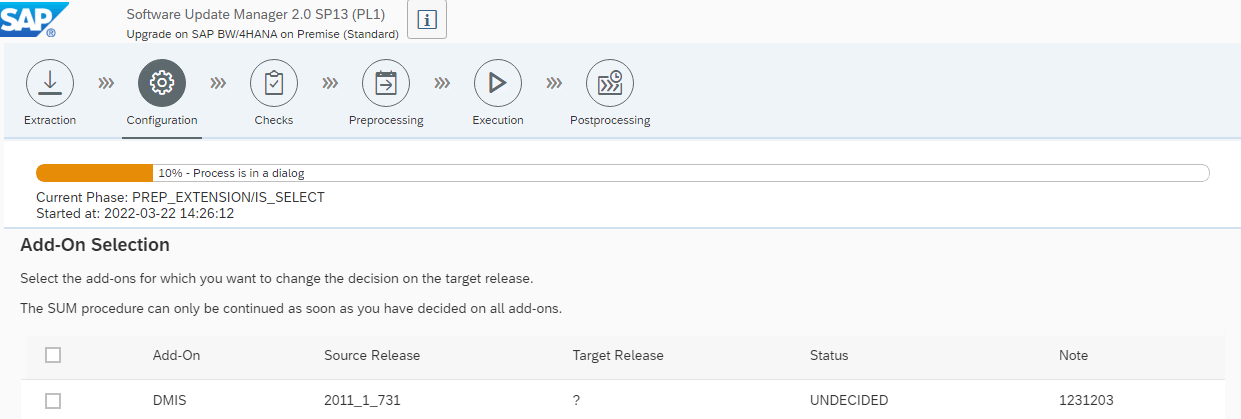This screenshot has height=419, width=1241.
Task: Open the information button next to title
Action: (427, 20)
